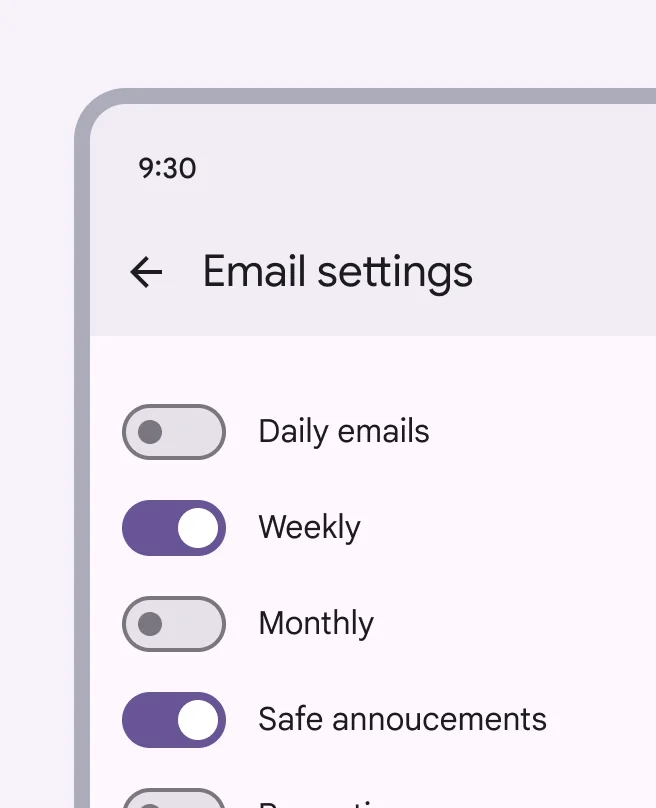Select the Weekly row label
The height and width of the screenshot is (808, 656).
click(309, 528)
